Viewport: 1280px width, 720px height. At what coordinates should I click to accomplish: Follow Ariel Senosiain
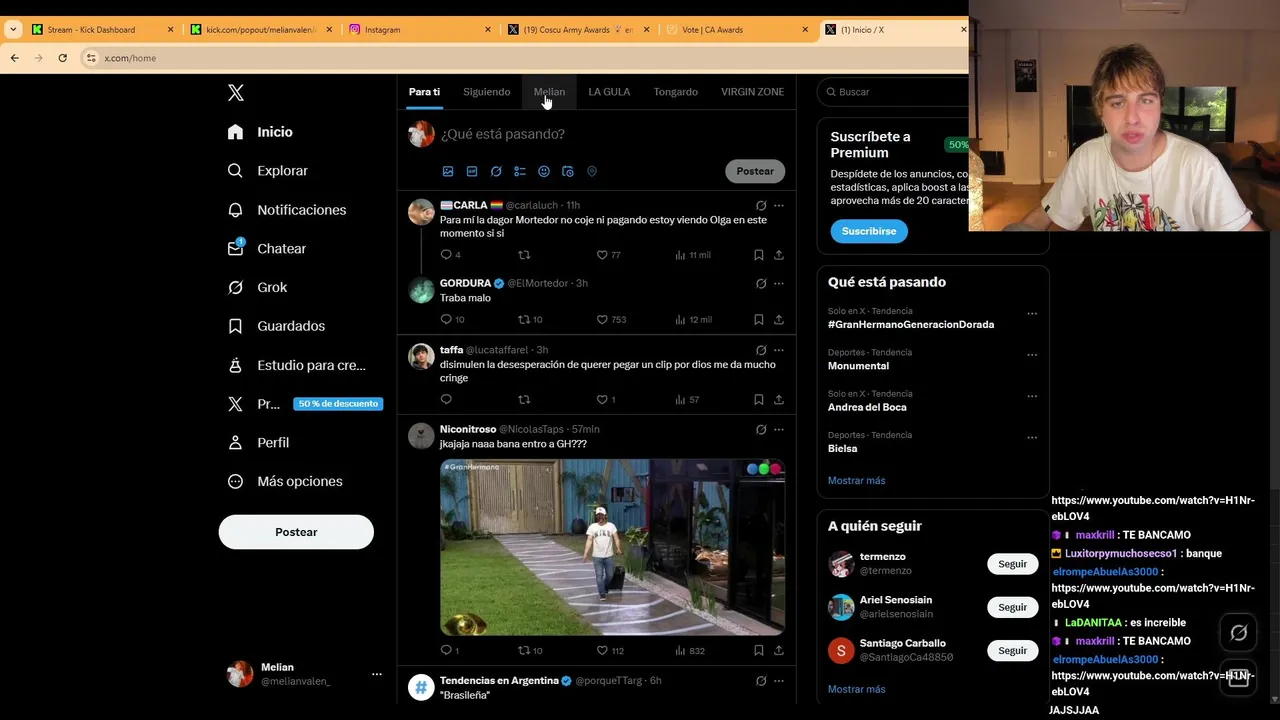coord(1012,607)
